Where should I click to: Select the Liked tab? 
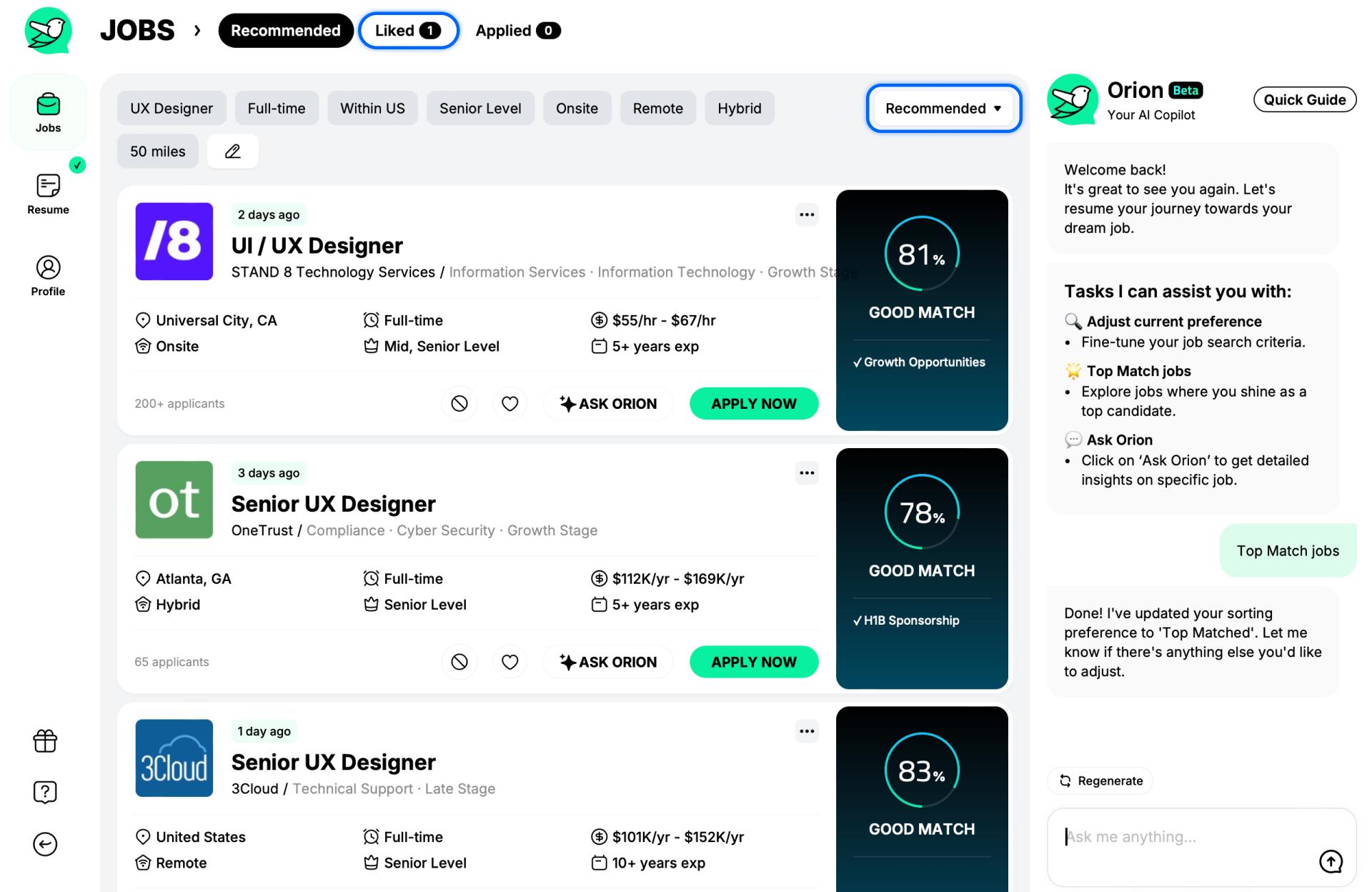[x=407, y=30]
